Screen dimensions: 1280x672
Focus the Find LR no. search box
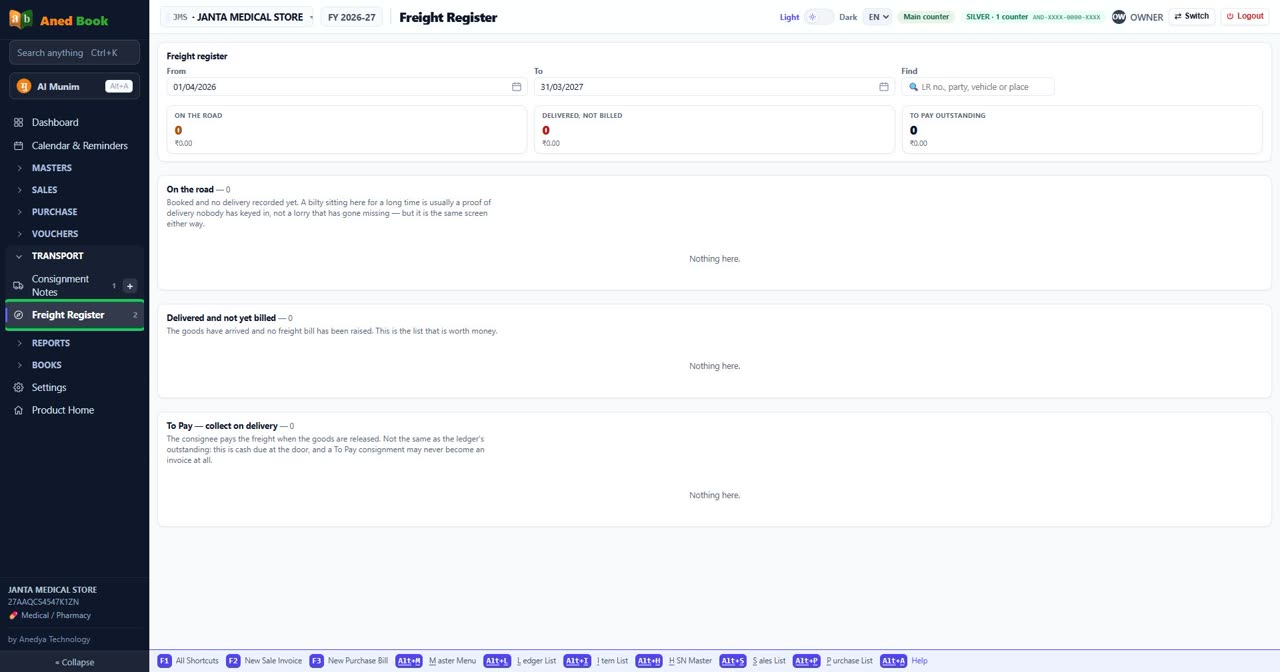click(978, 87)
